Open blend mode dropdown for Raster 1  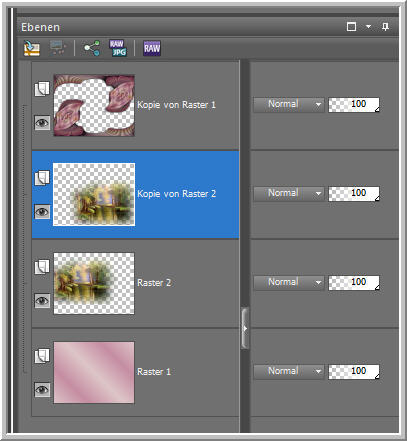pos(289,372)
